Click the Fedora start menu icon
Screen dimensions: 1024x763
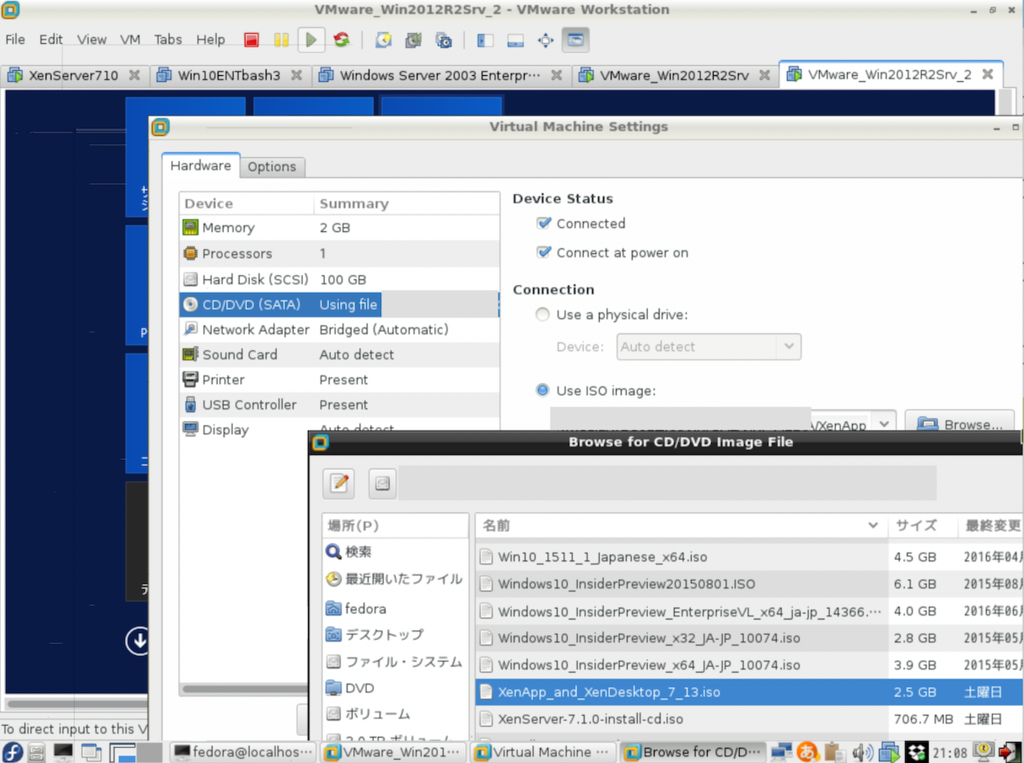12,752
